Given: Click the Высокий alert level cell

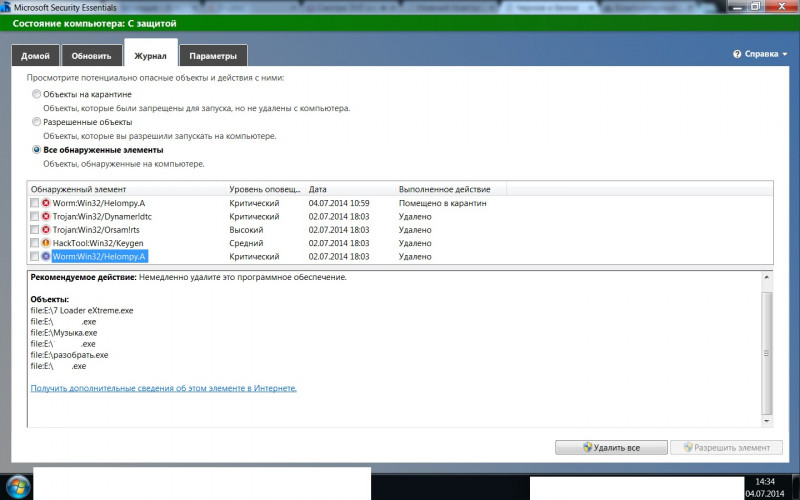Looking at the screenshot, I should pos(246,230).
